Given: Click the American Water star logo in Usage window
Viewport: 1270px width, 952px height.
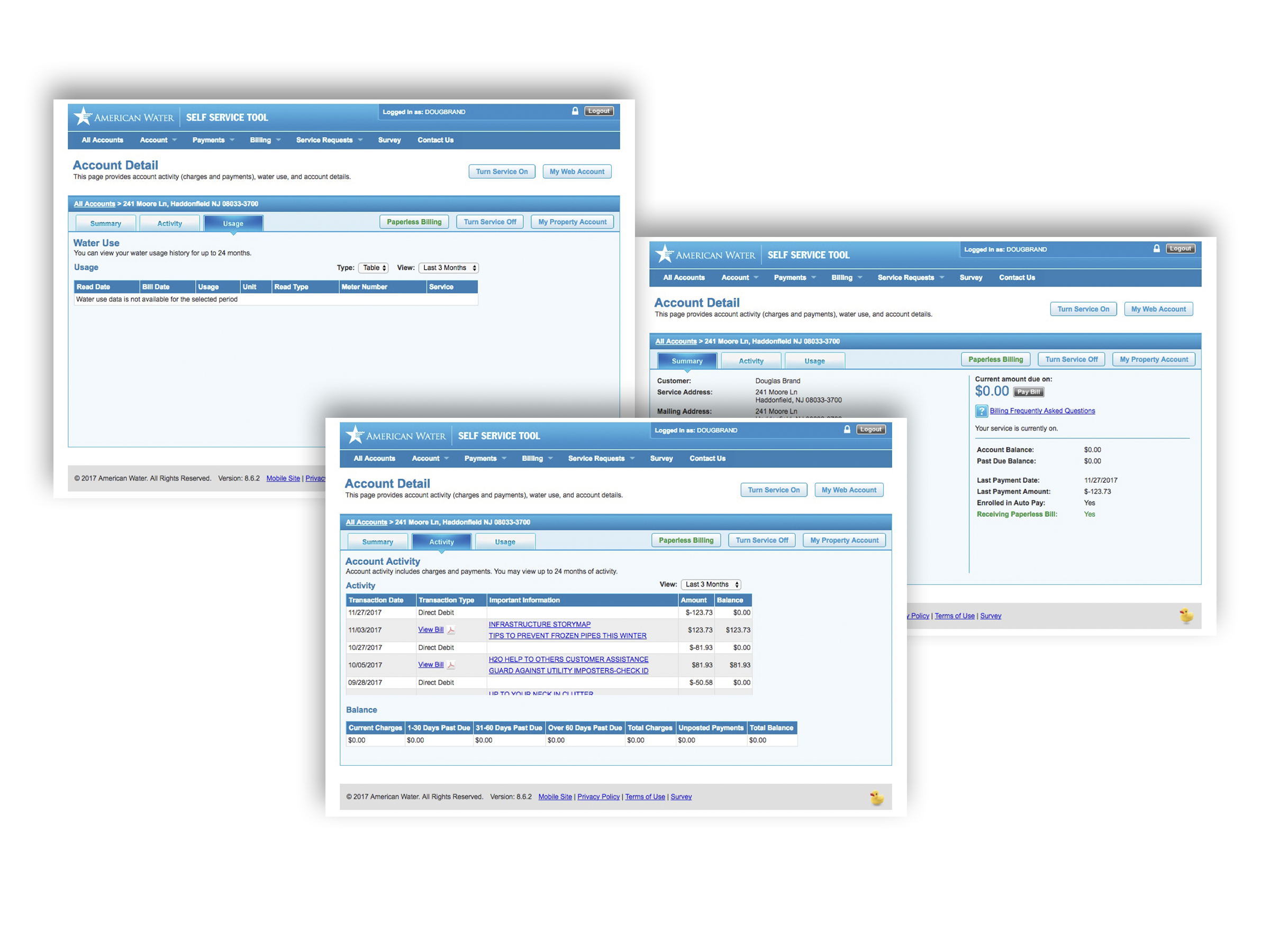Looking at the screenshot, I should [x=83, y=116].
